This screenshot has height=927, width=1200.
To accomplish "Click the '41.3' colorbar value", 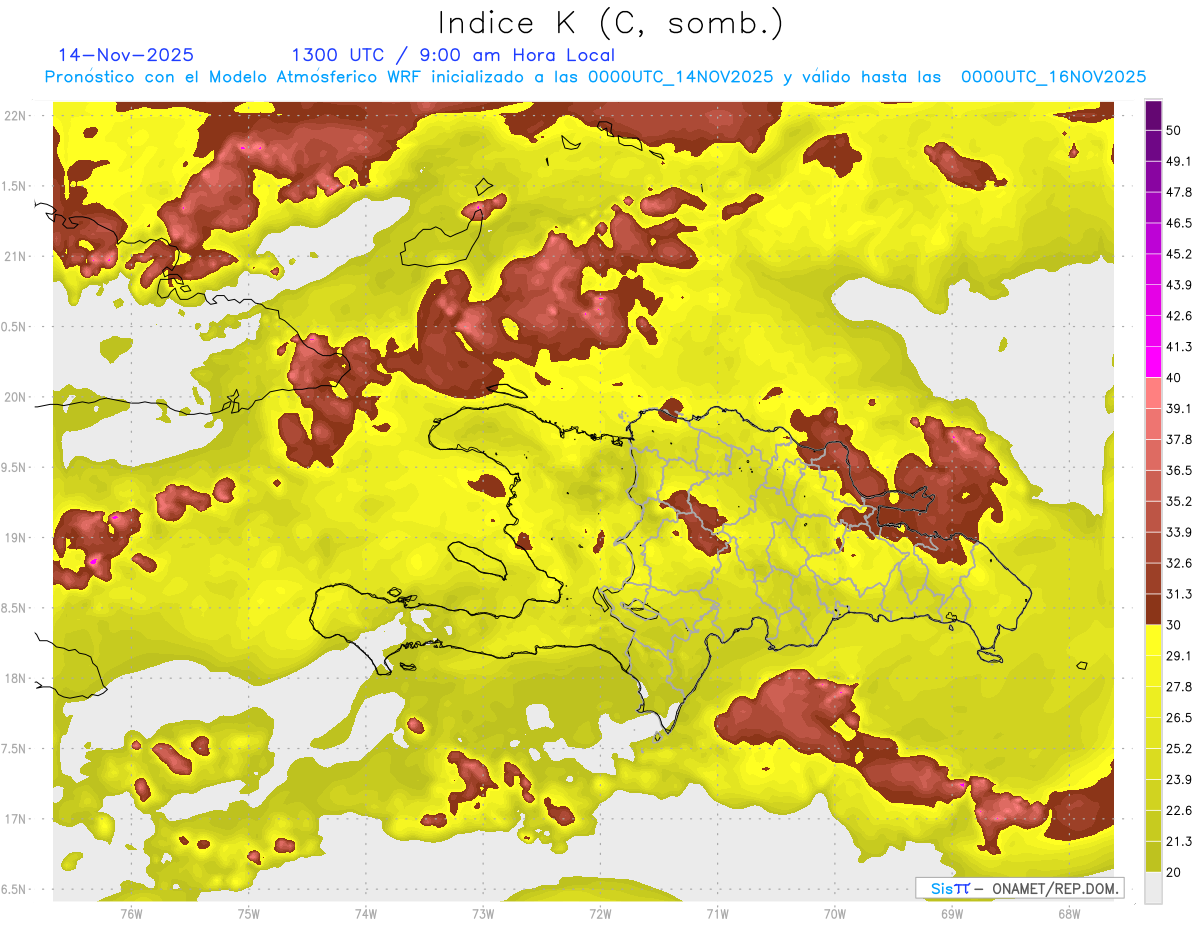I will [1178, 347].
